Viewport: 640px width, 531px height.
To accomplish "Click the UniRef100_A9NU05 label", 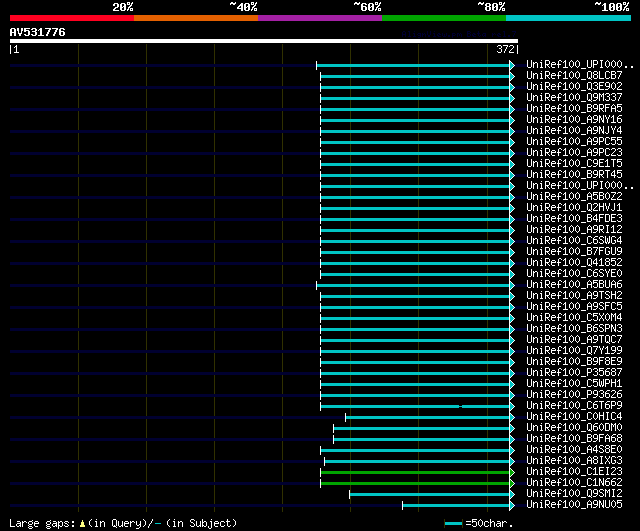I will click(x=574, y=505).
